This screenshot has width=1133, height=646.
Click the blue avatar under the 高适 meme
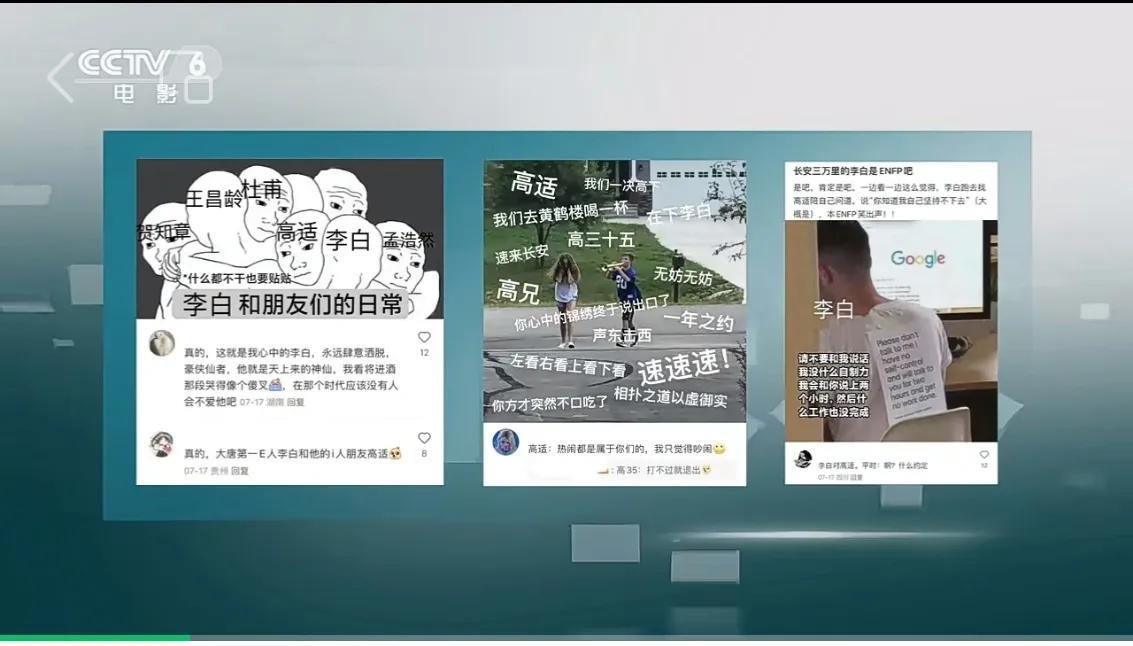tap(506, 442)
